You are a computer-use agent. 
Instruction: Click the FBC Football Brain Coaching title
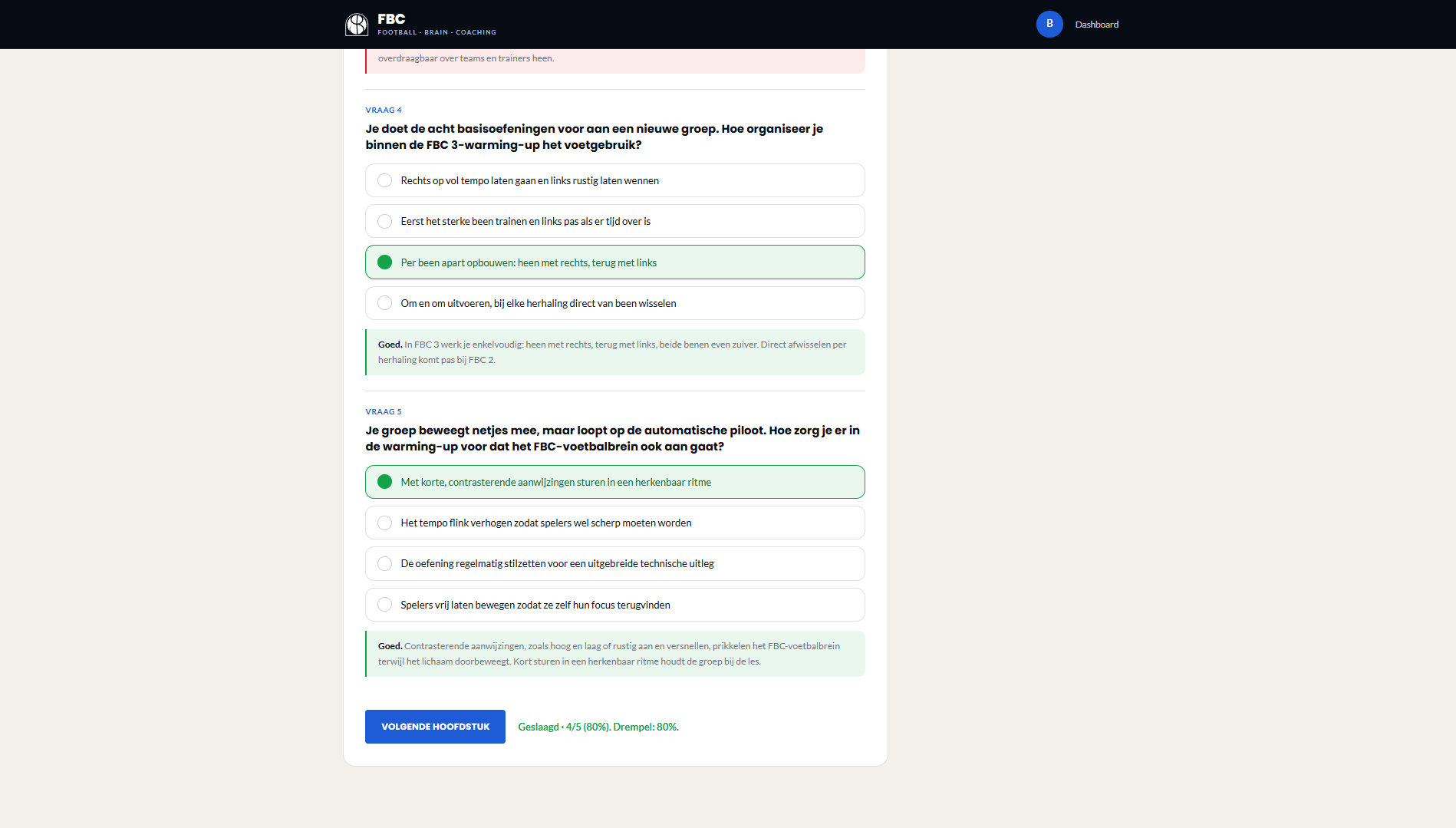point(436,25)
